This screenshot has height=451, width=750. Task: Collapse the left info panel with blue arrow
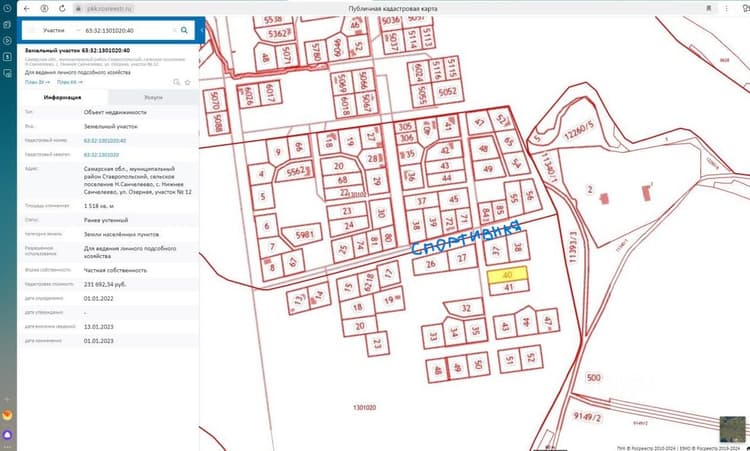202,30
